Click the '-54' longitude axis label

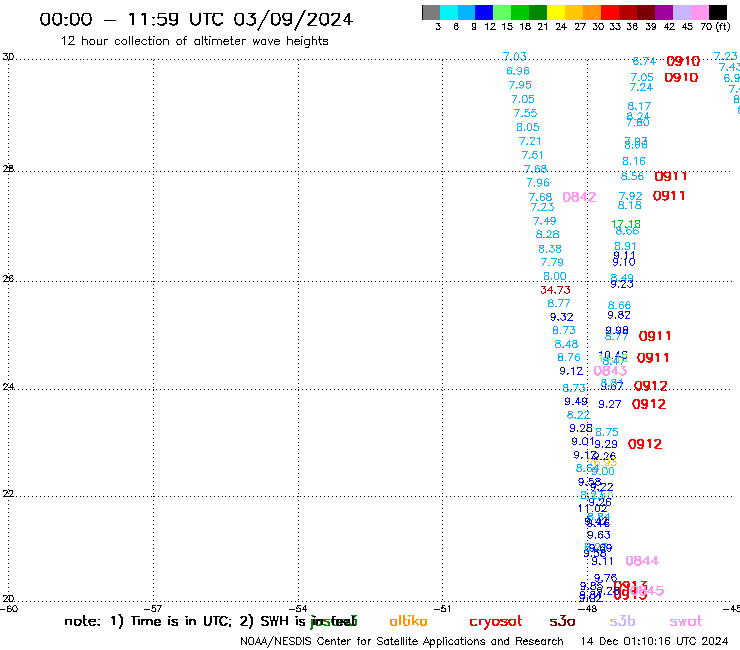click(x=298, y=608)
